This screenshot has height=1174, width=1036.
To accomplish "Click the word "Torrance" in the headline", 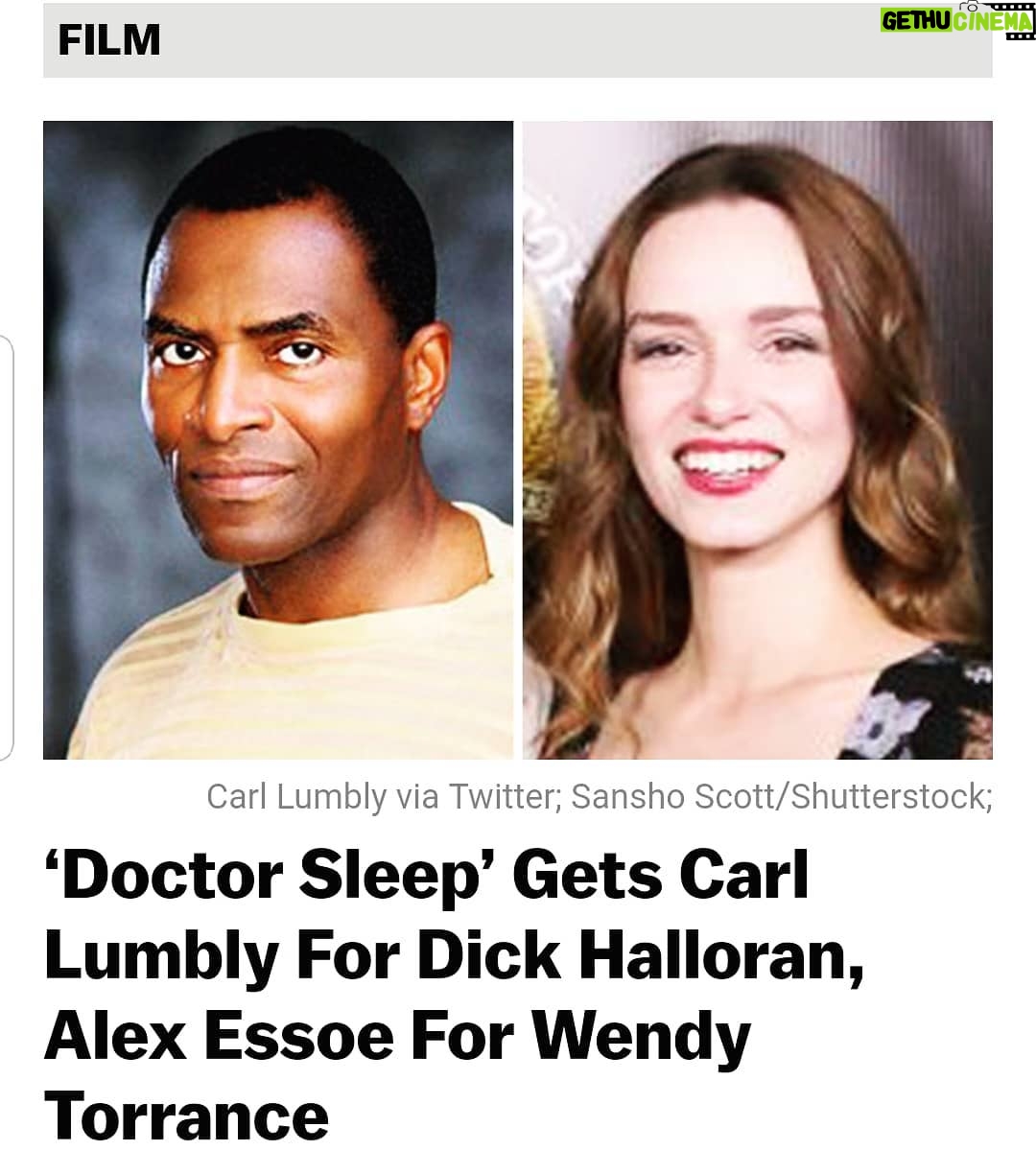I will coord(187,1117).
